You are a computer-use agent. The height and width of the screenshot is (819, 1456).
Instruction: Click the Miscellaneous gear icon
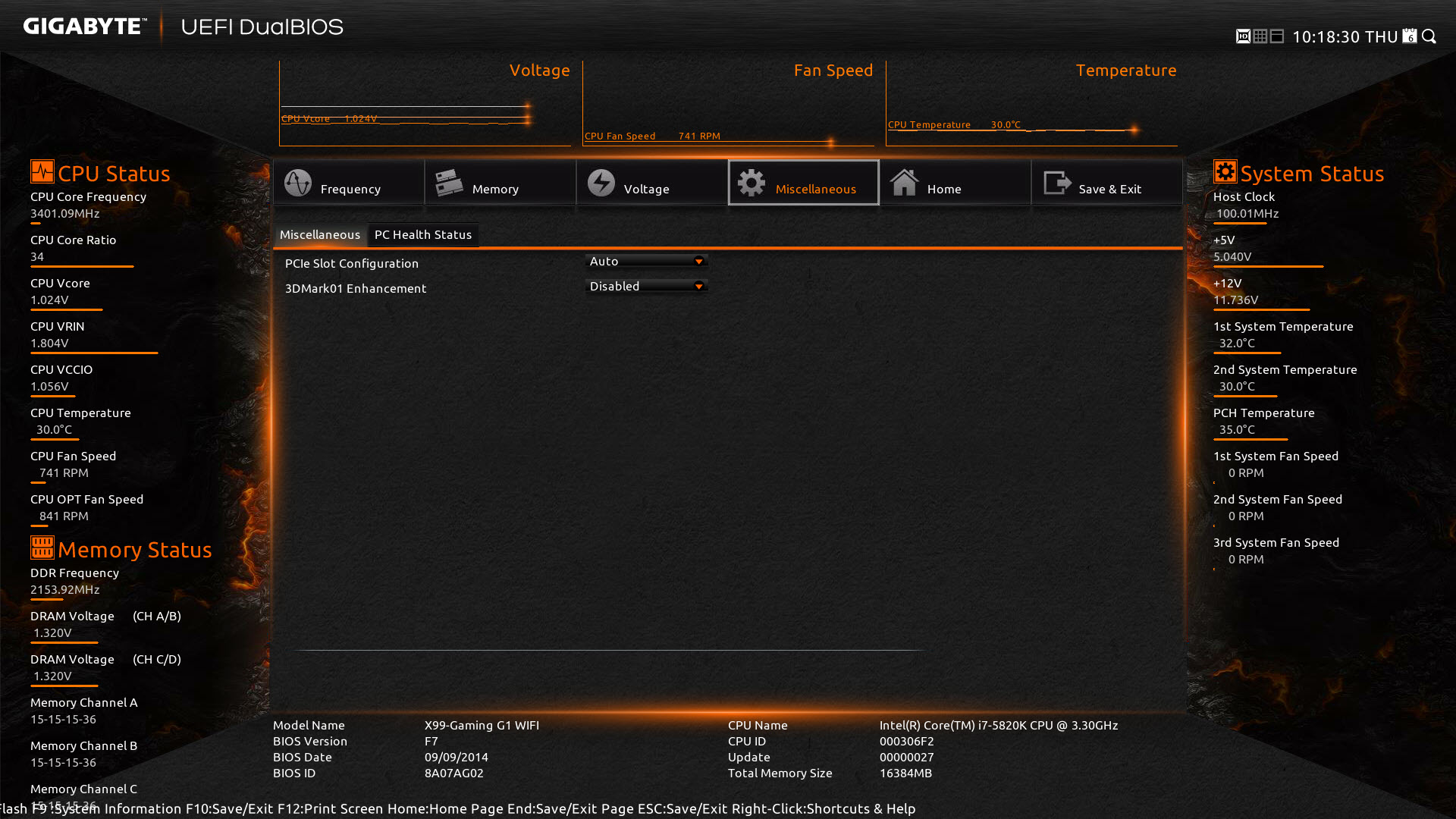pos(752,183)
